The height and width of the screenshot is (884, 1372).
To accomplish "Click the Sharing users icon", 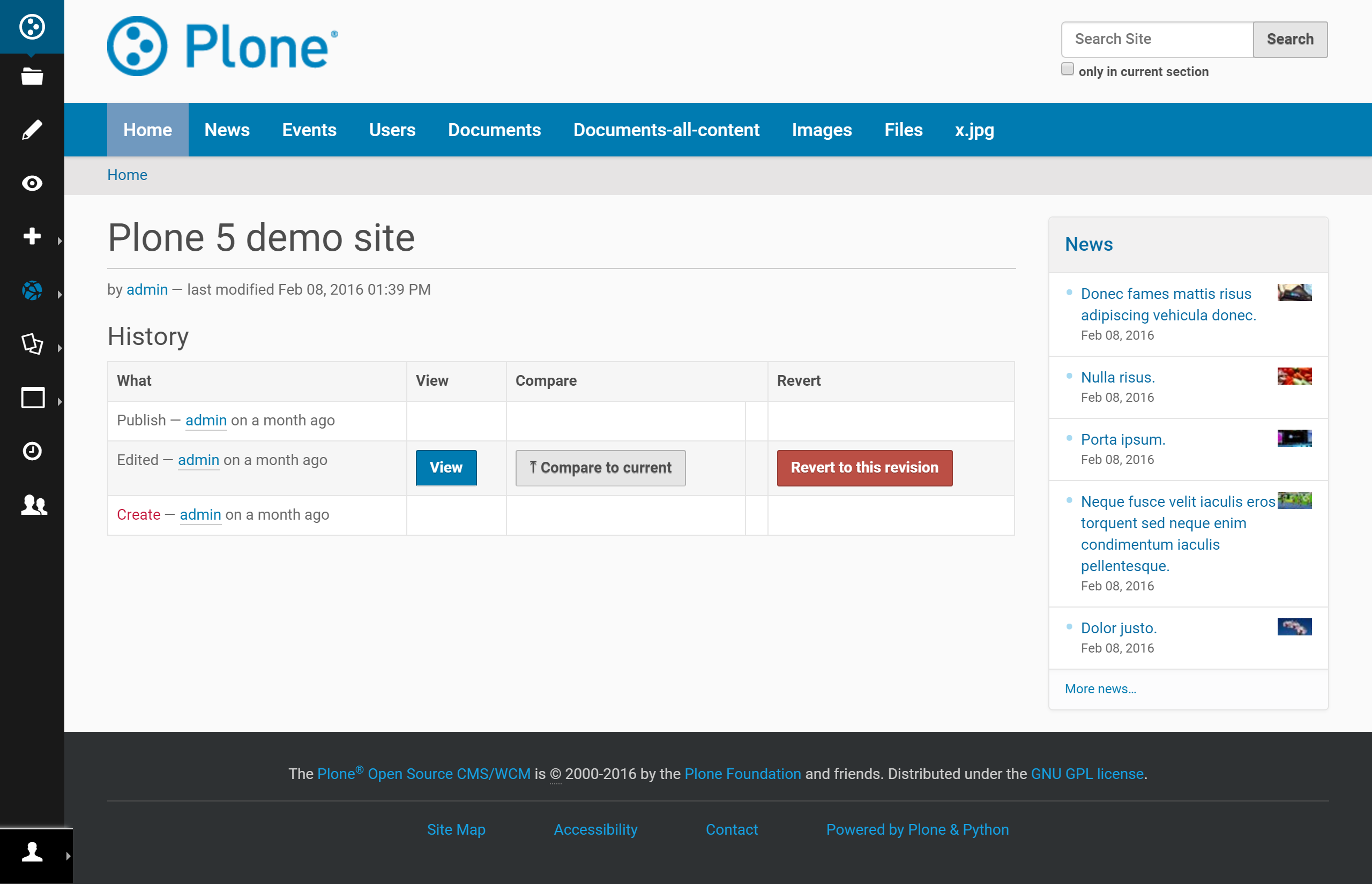I will (x=34, y=505).
